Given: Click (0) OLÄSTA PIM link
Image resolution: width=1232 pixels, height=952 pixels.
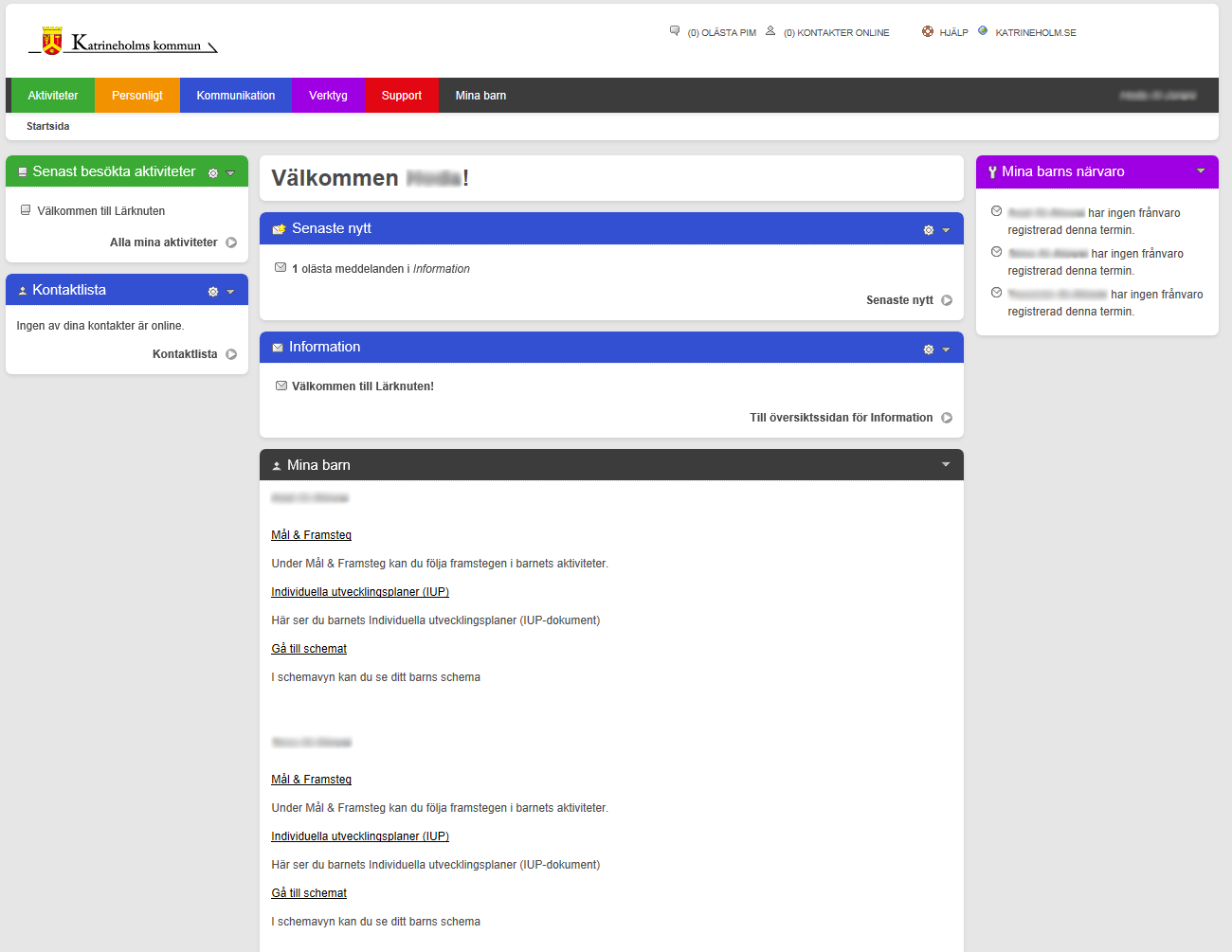Looking at the screenshot, I should tap(722, 33).
